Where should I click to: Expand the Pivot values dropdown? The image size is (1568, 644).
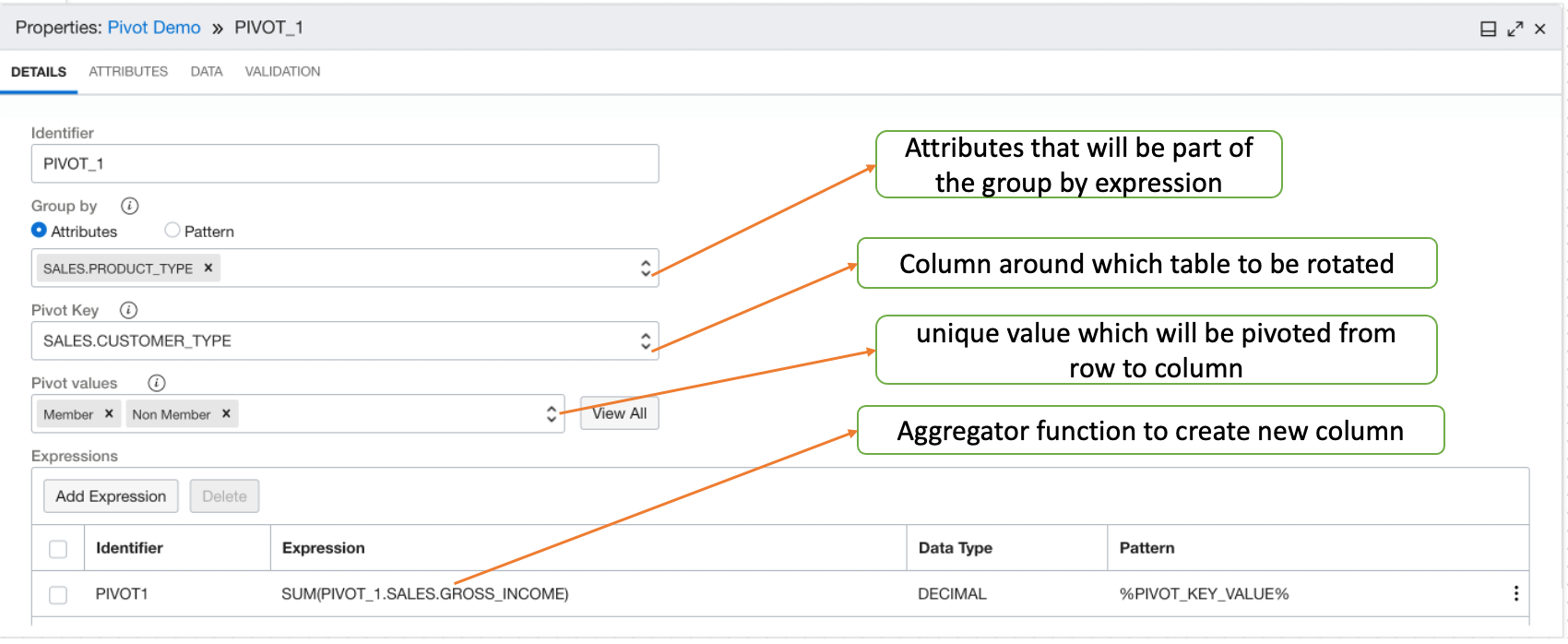click(x=551, y=414)
